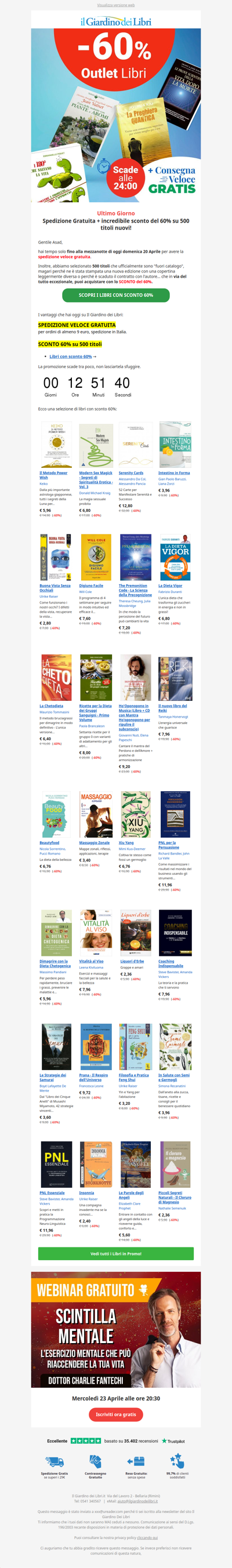Click the Massaggio Zonale title link
Screen dimensions: 232x1568
coord(95,842)
